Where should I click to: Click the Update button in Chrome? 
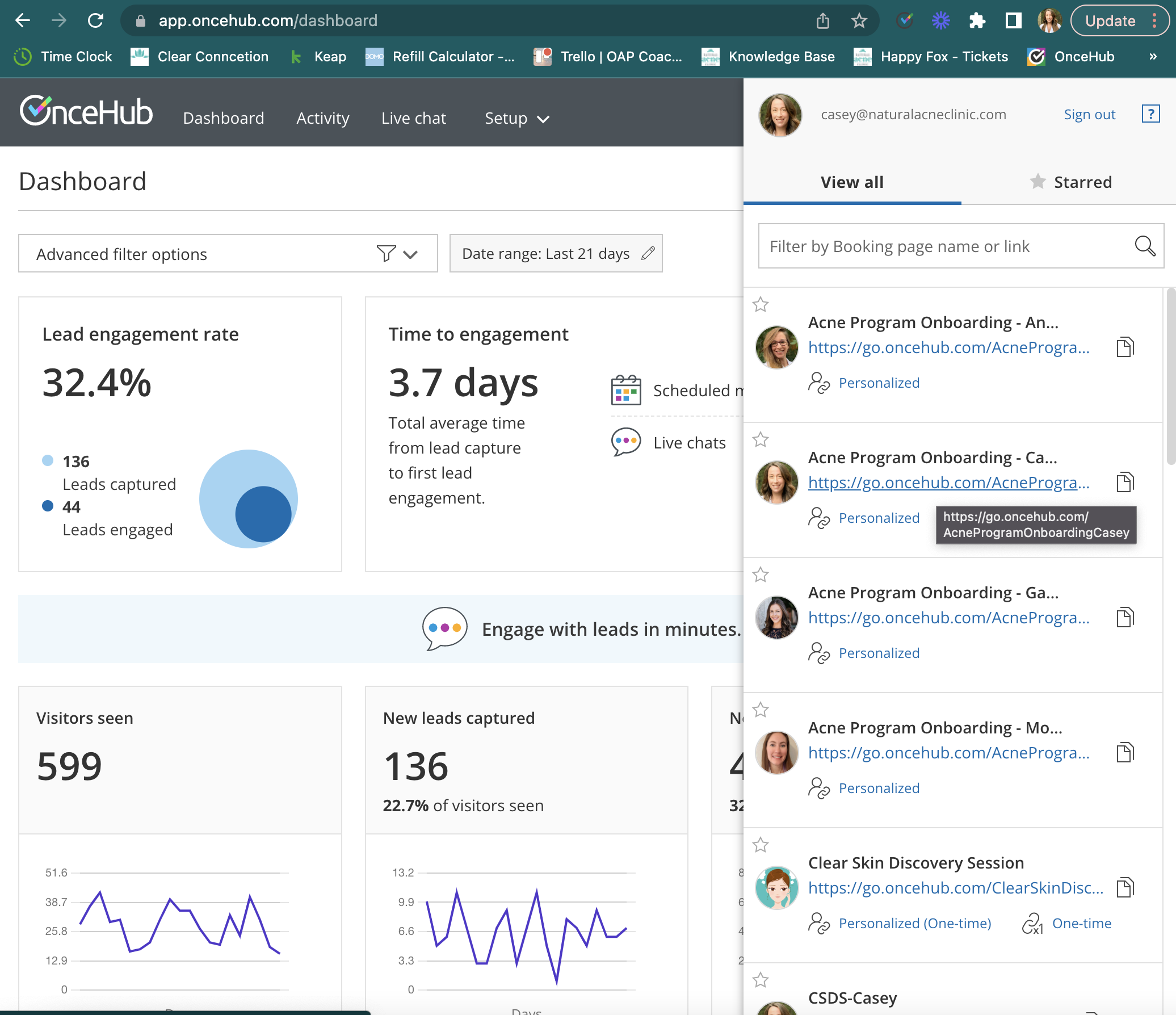coord(1119,21)
